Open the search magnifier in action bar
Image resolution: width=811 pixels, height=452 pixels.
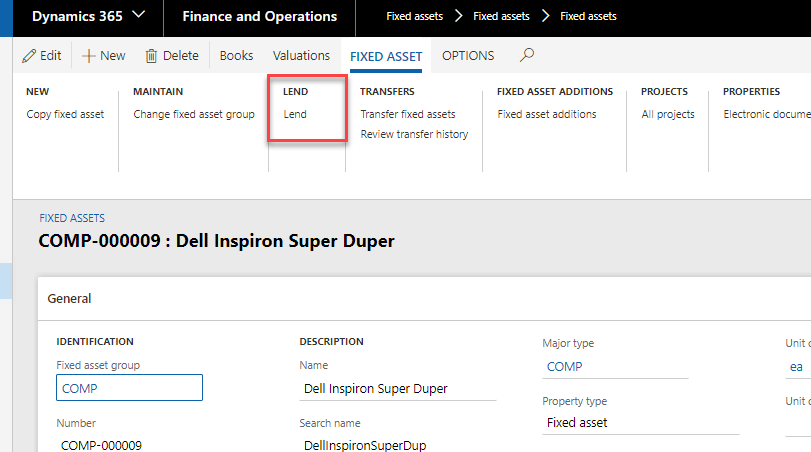pyautogui.click(x=527, y=55)
